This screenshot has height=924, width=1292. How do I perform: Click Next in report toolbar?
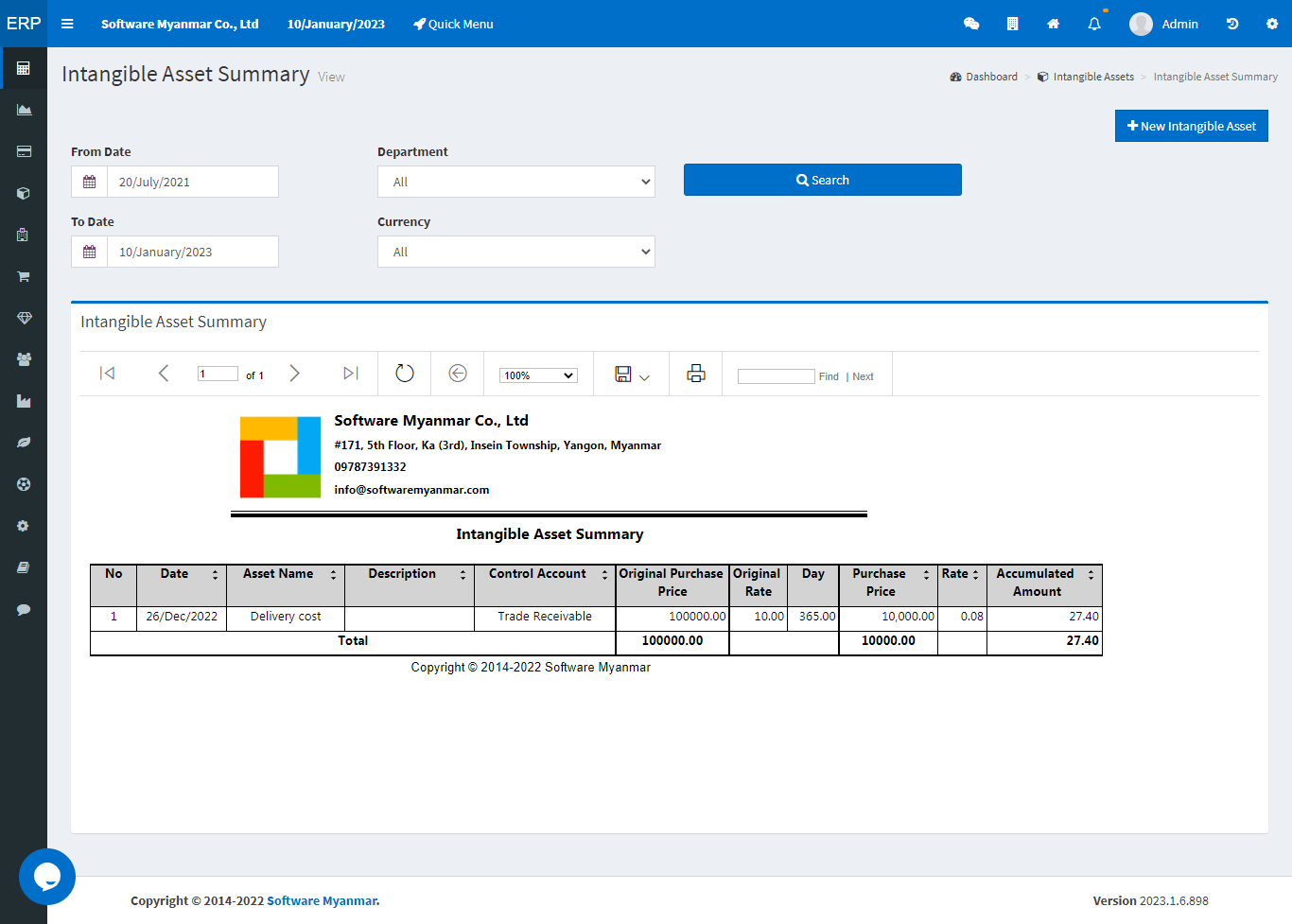coord(863,376)
